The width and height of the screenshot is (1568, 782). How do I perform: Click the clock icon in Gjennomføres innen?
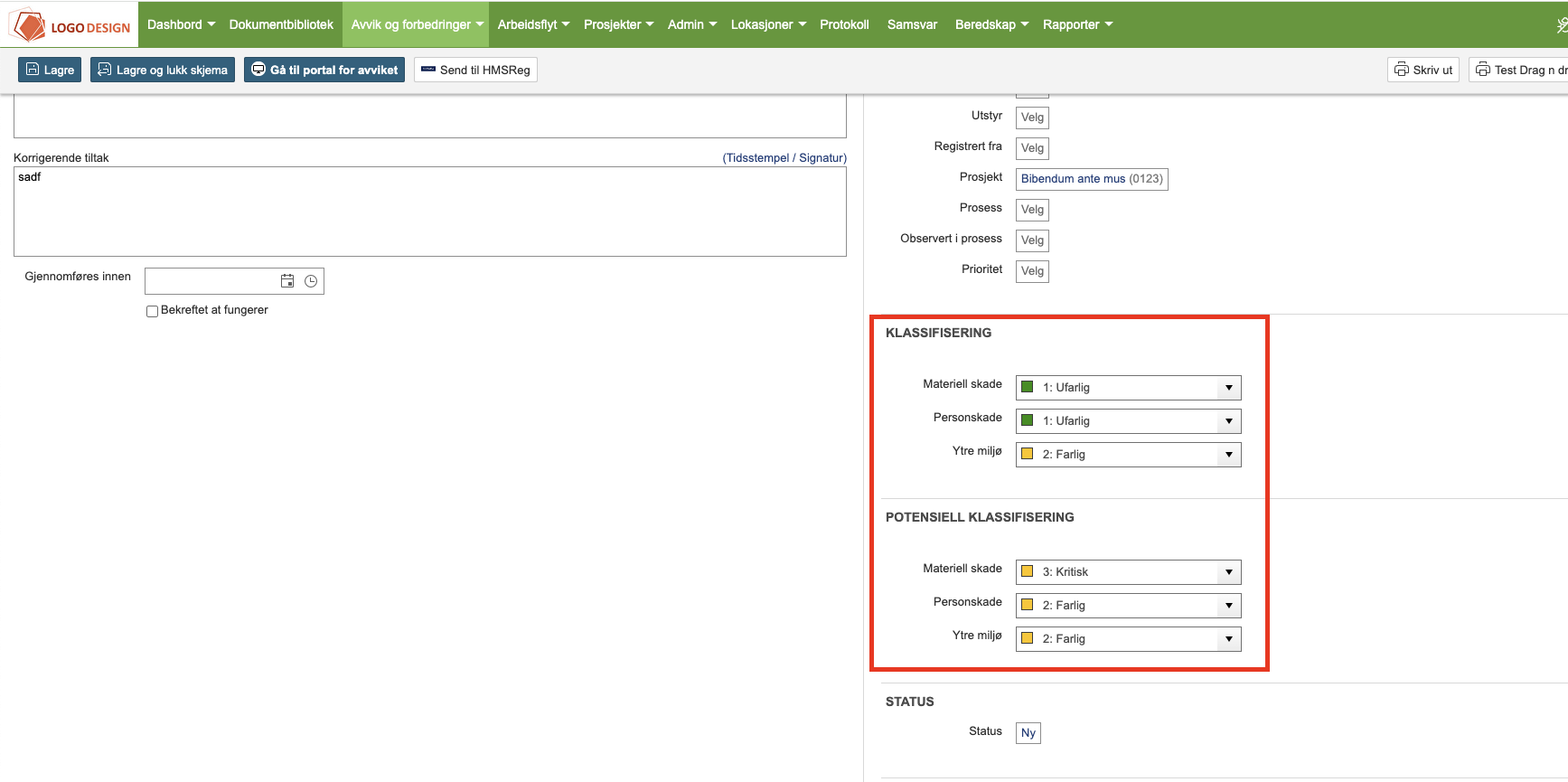(311, 281)
